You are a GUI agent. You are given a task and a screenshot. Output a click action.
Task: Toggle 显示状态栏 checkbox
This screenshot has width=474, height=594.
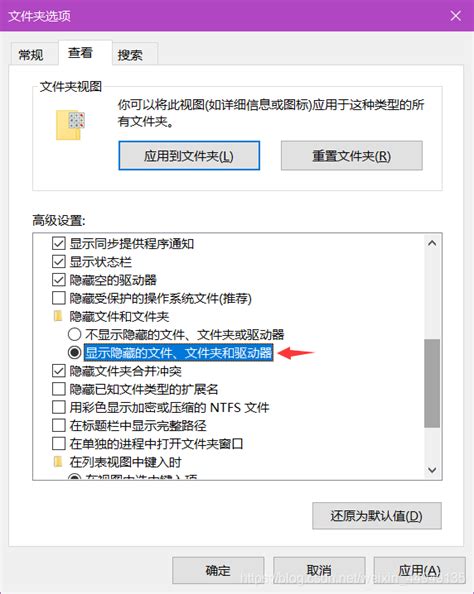tap(59, 261)
